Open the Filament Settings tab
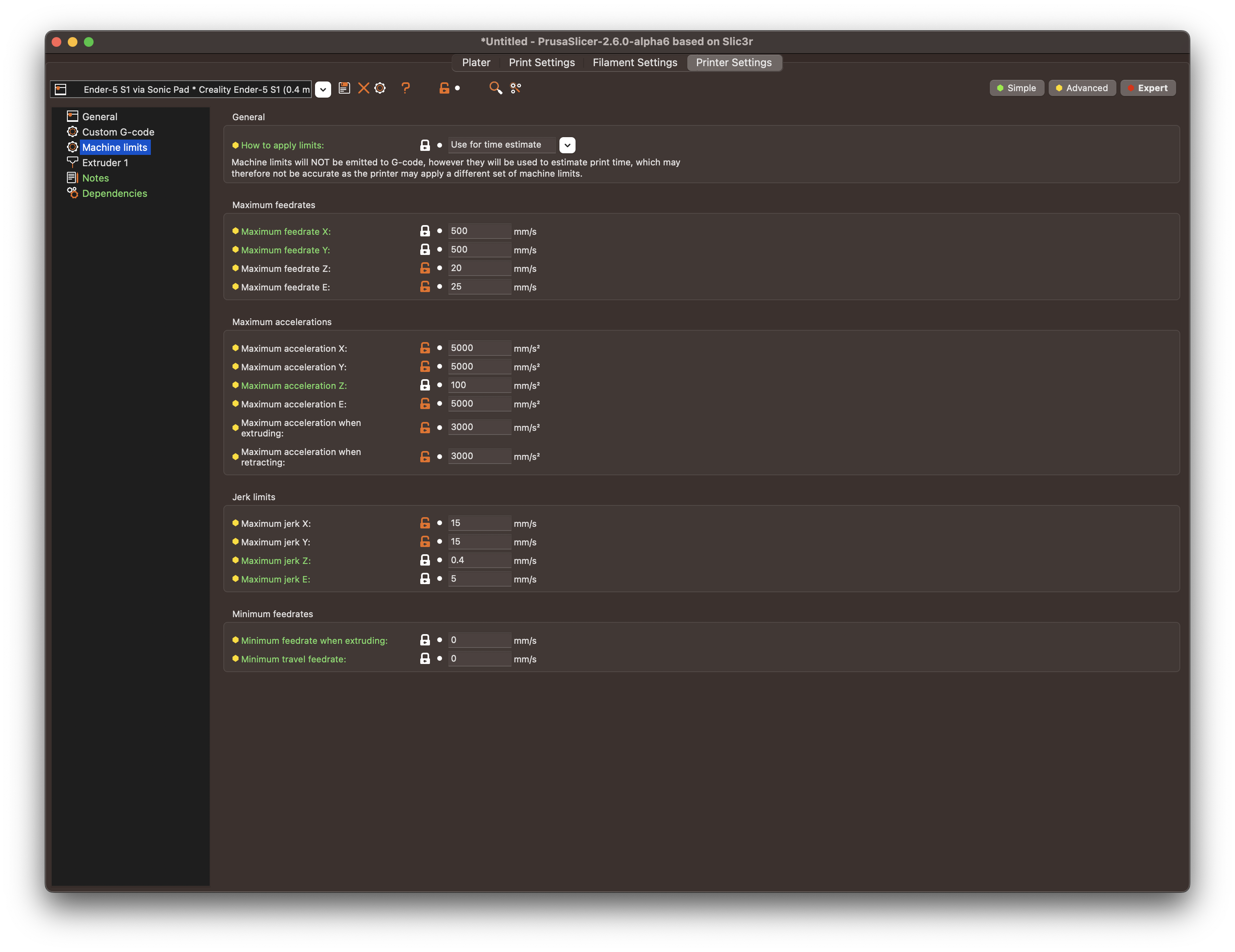Image resolution: width=1235 pixels, height=952 pixels. coord(634,63)
